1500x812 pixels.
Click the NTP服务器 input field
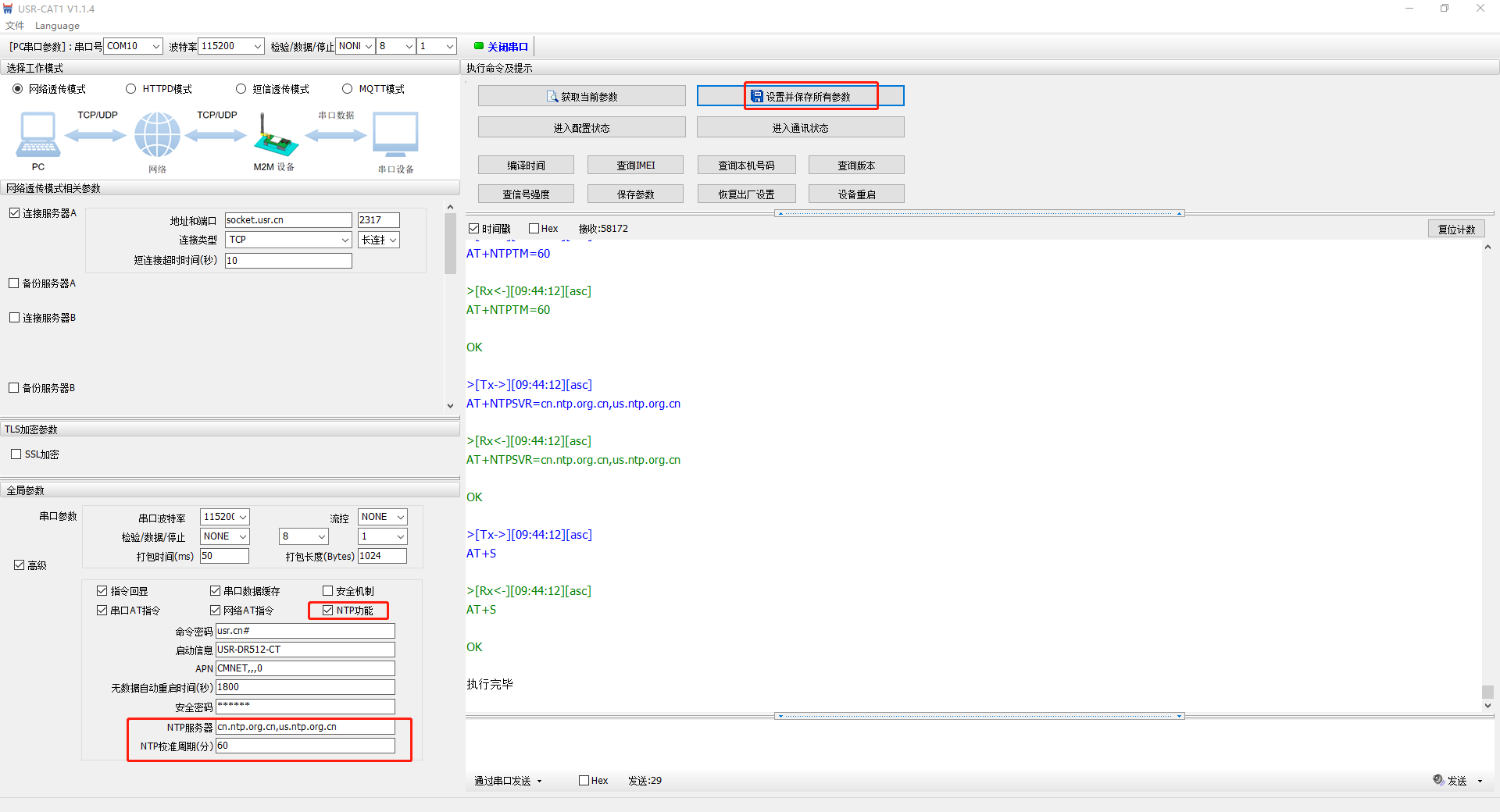(x=305, y=727)
